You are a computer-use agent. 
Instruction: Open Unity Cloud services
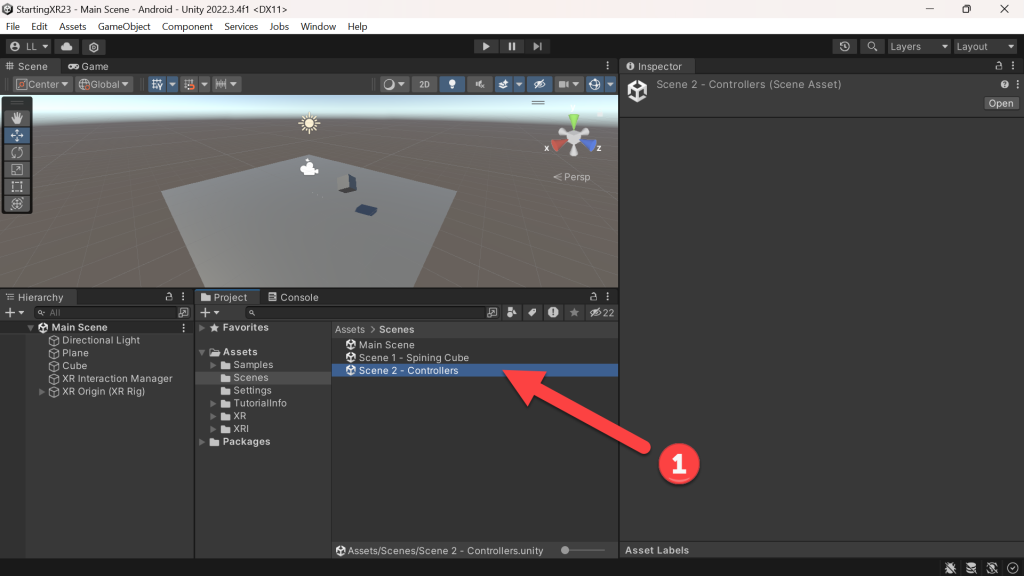click(x=67, y=46)
